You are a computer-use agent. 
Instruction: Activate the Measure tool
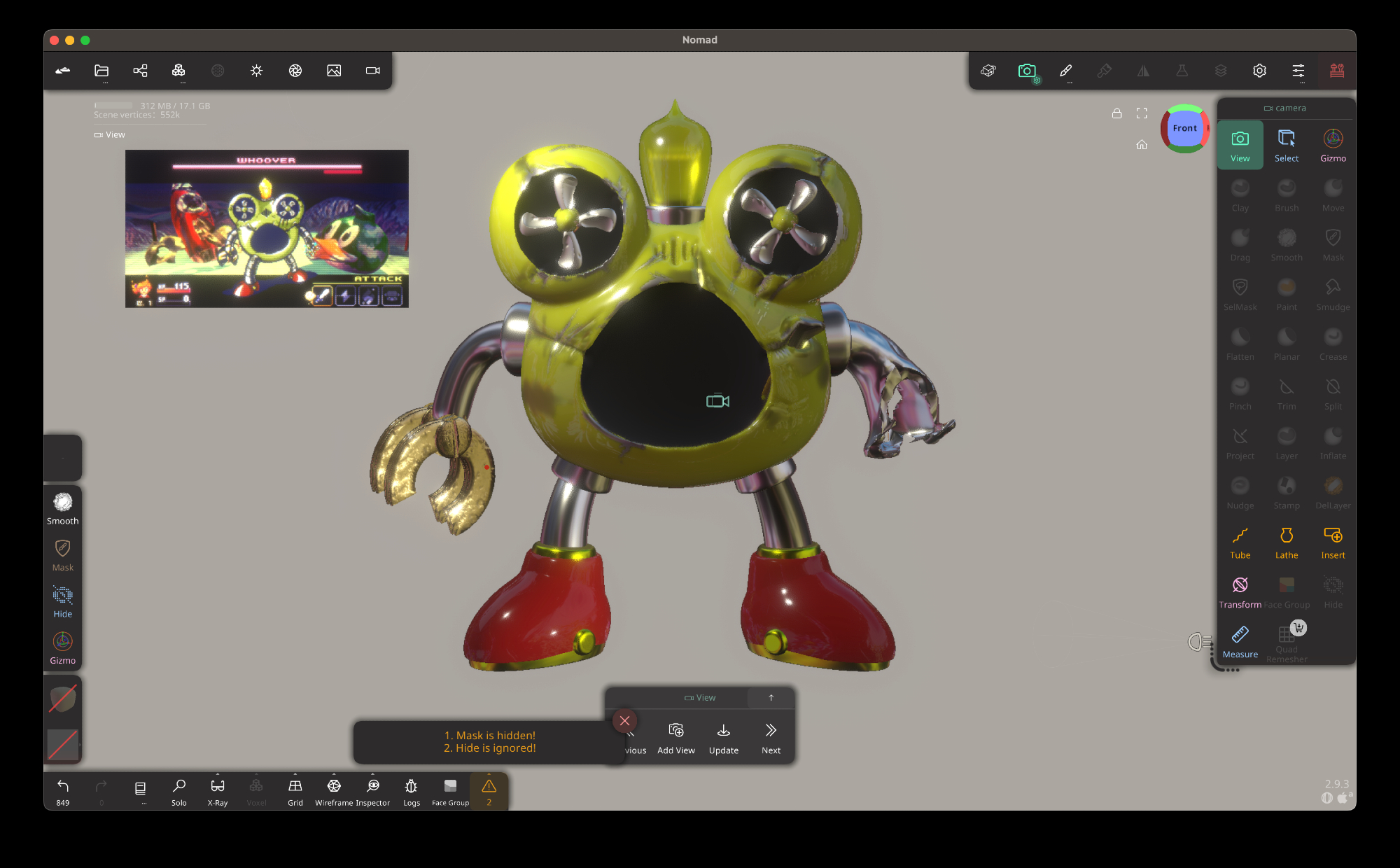1240,641
